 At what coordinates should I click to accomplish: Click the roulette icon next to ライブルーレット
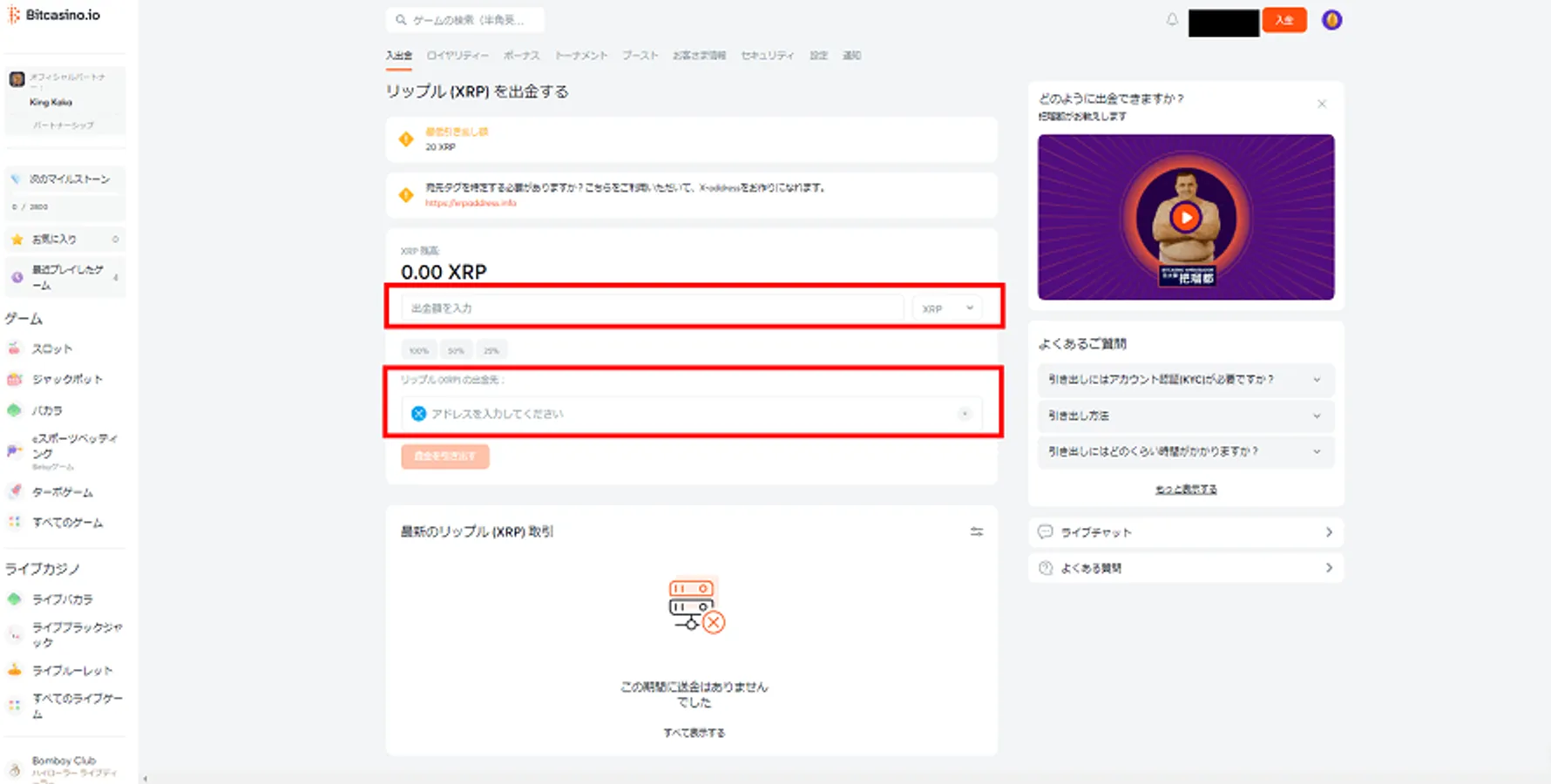(x=14, y=670)
